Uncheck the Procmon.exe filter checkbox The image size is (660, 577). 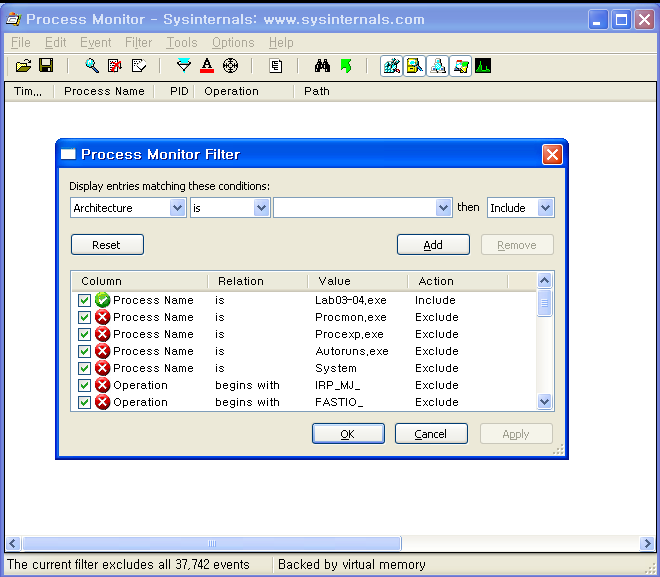(x=84, y=317)
